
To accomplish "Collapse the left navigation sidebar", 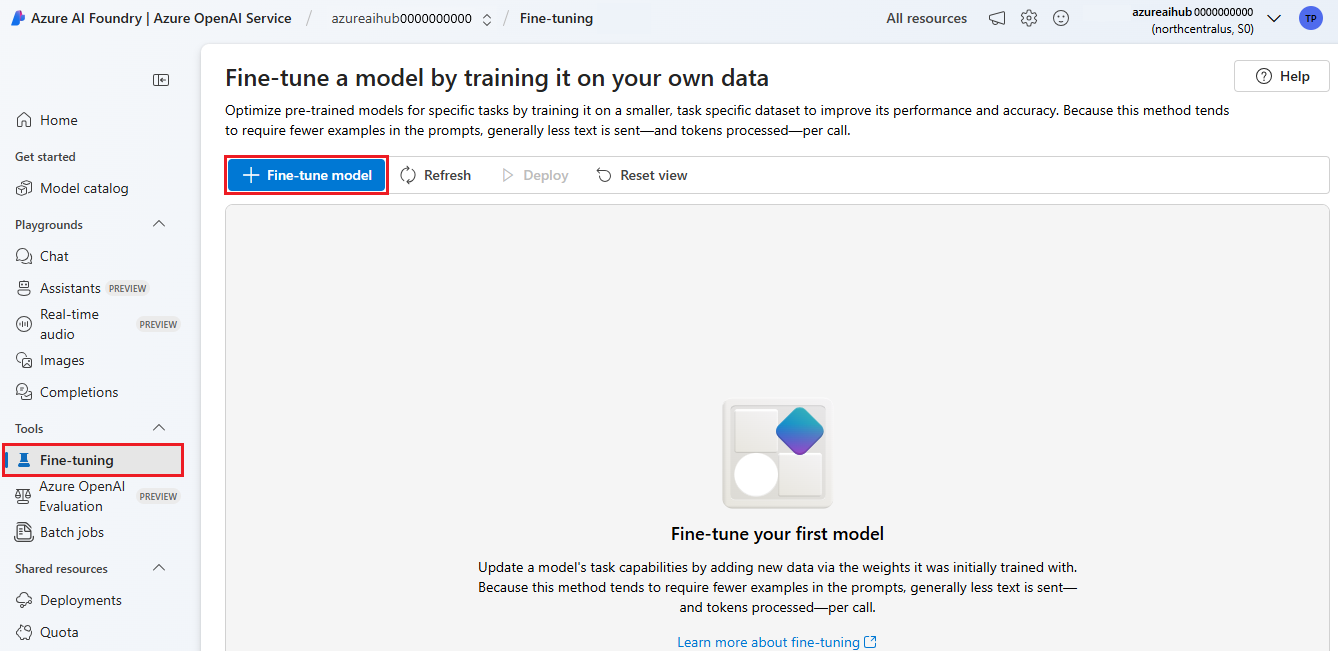I will [x=160, y=80].
